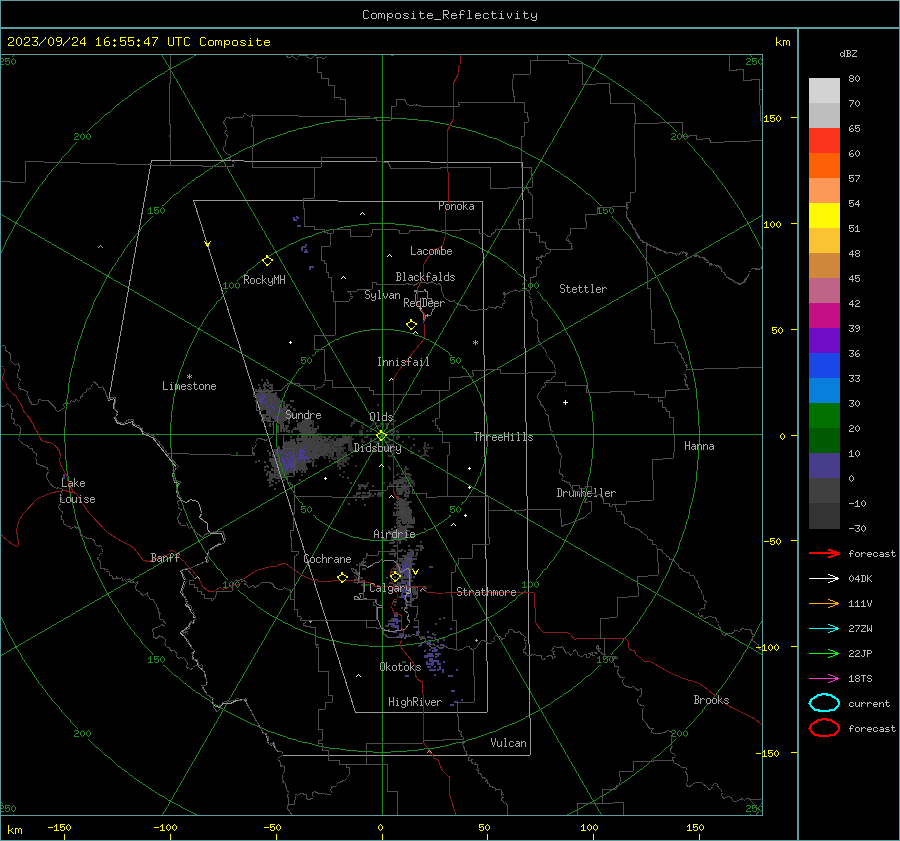Click the orange 111V arrow icon
The height and width of the screenshot is (841, 900).
point(824,603)
